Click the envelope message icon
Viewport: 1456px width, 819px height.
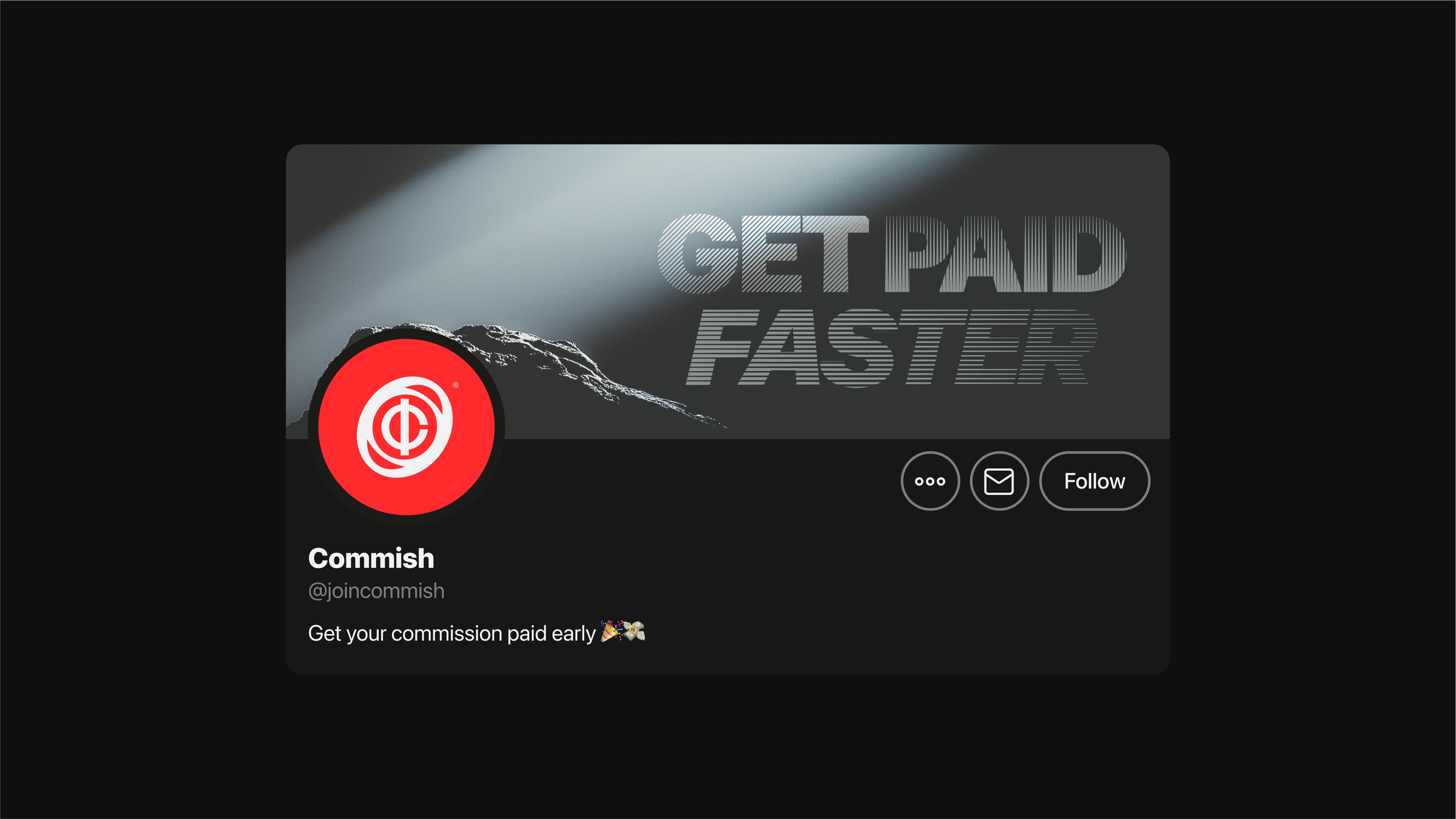[x=999, y=481]
